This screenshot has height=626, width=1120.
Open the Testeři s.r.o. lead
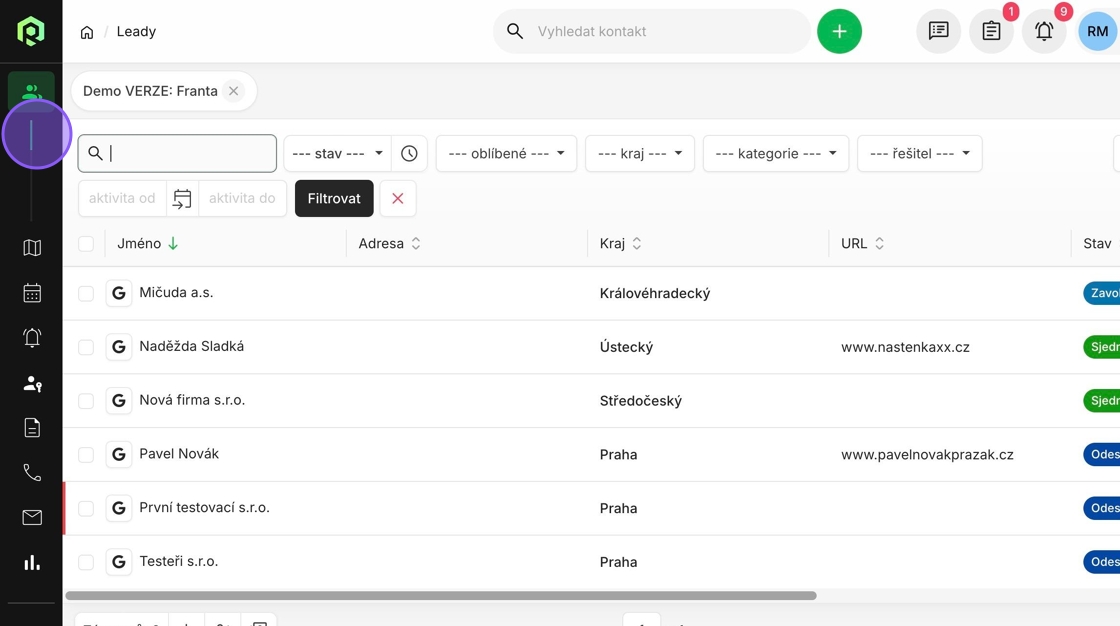[179, 561]
